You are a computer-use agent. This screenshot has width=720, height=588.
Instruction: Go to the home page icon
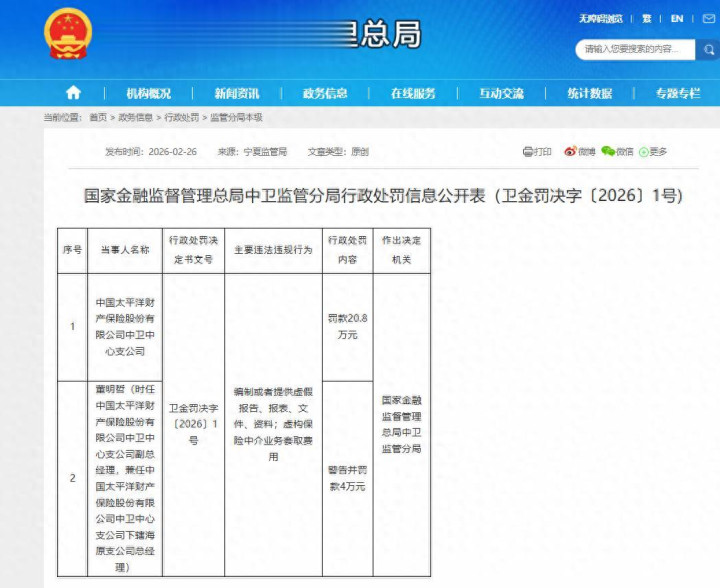72,93
